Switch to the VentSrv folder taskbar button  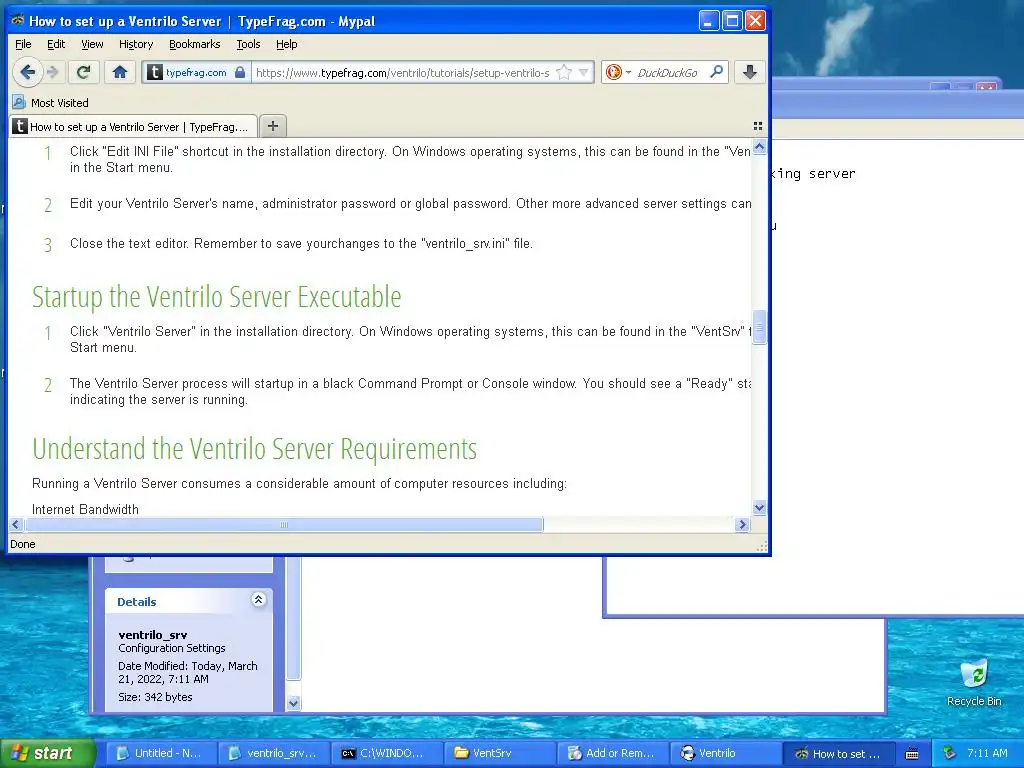pos(498,753)
